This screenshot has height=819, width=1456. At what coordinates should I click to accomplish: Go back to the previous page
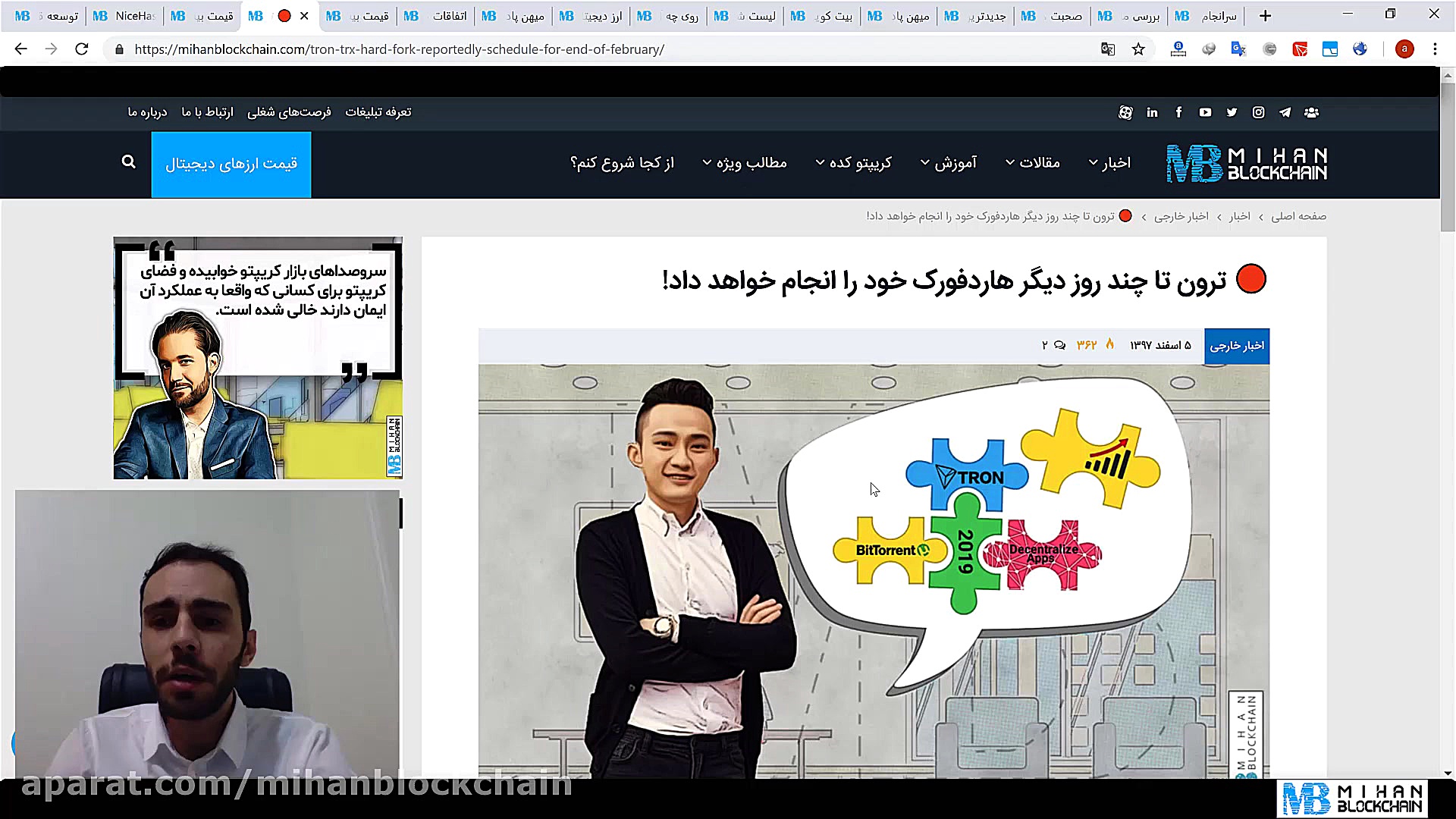[x=20, y=49]
